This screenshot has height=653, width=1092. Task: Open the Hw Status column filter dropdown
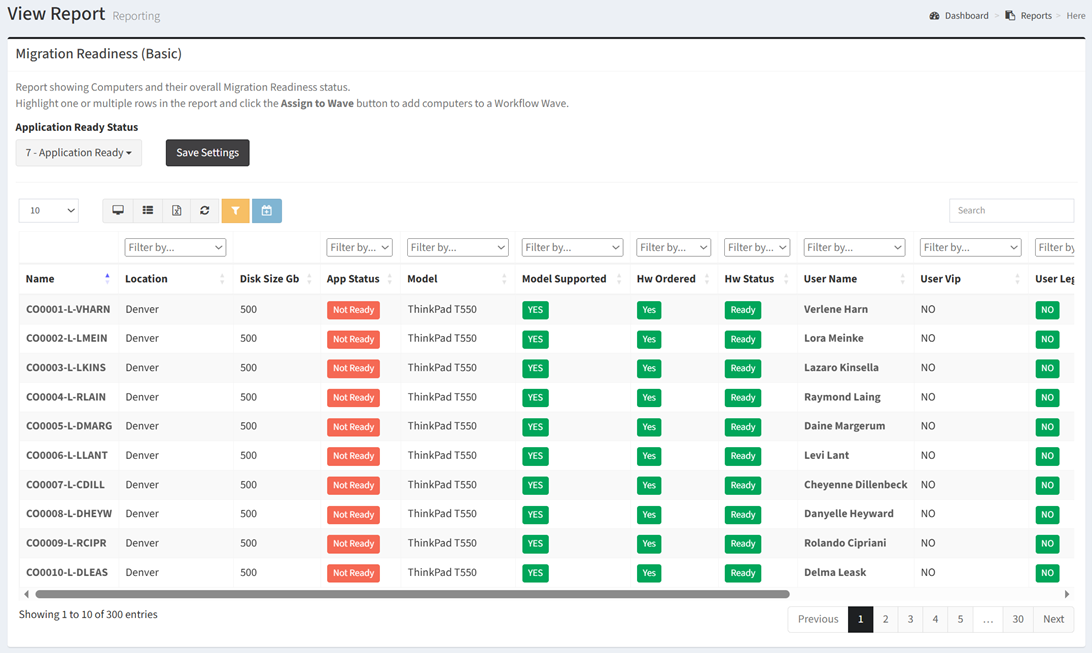point(757,247)
